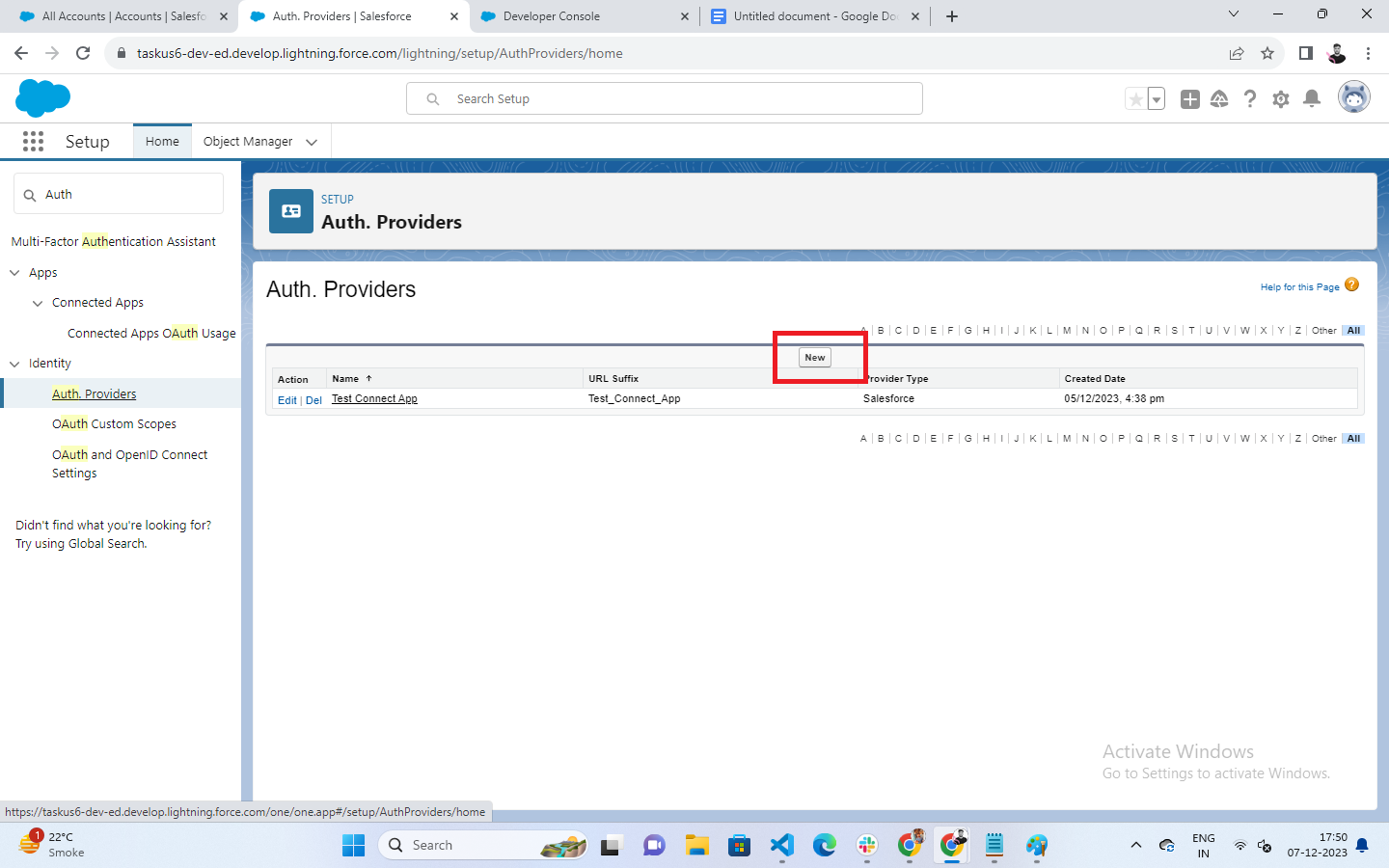Open the Favorites star icon

(1136, 99)
